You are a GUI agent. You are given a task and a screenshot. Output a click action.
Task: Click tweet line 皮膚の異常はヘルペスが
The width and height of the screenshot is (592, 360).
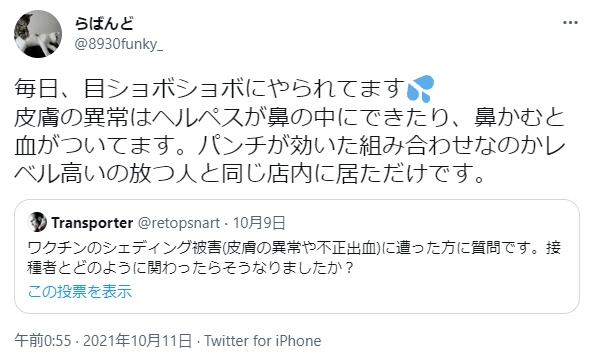290,117
